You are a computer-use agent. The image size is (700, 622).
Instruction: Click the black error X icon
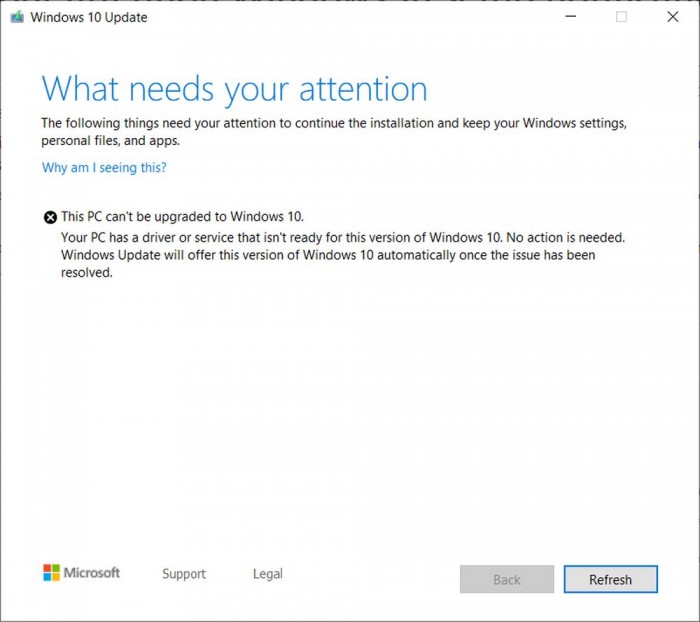[50, 217]
